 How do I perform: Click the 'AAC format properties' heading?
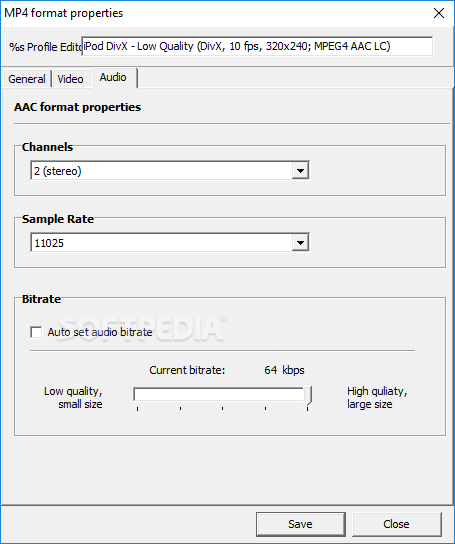[77, 107]
